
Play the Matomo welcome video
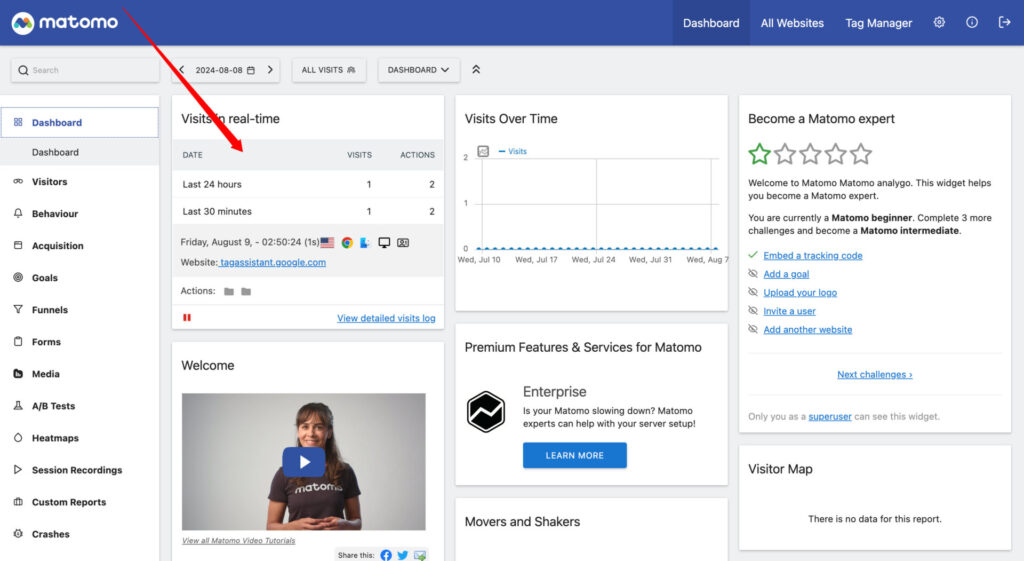303,461
